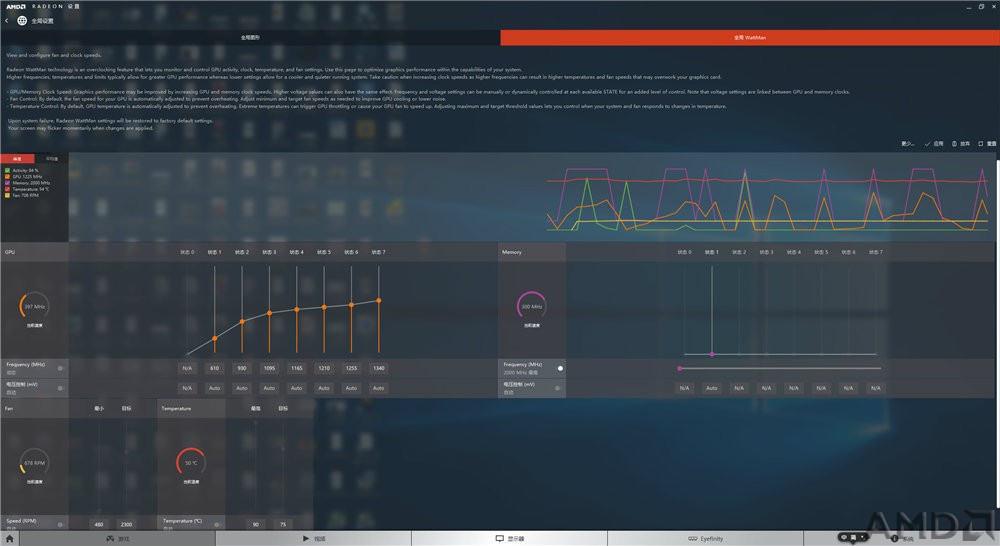Click the GPU 397 MHz speed gauge

tap(34, 306)
